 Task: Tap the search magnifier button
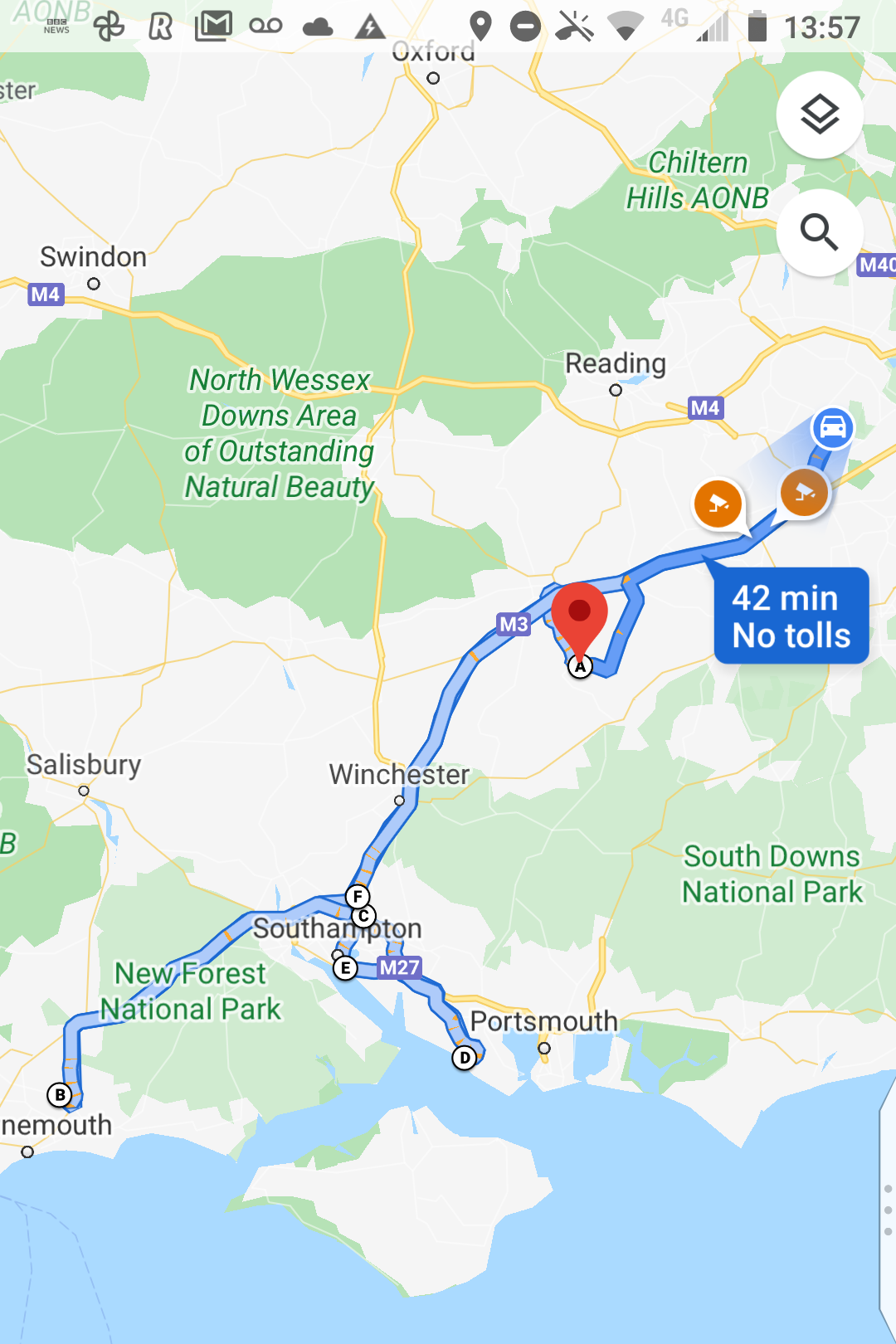[x=820, y=232]
